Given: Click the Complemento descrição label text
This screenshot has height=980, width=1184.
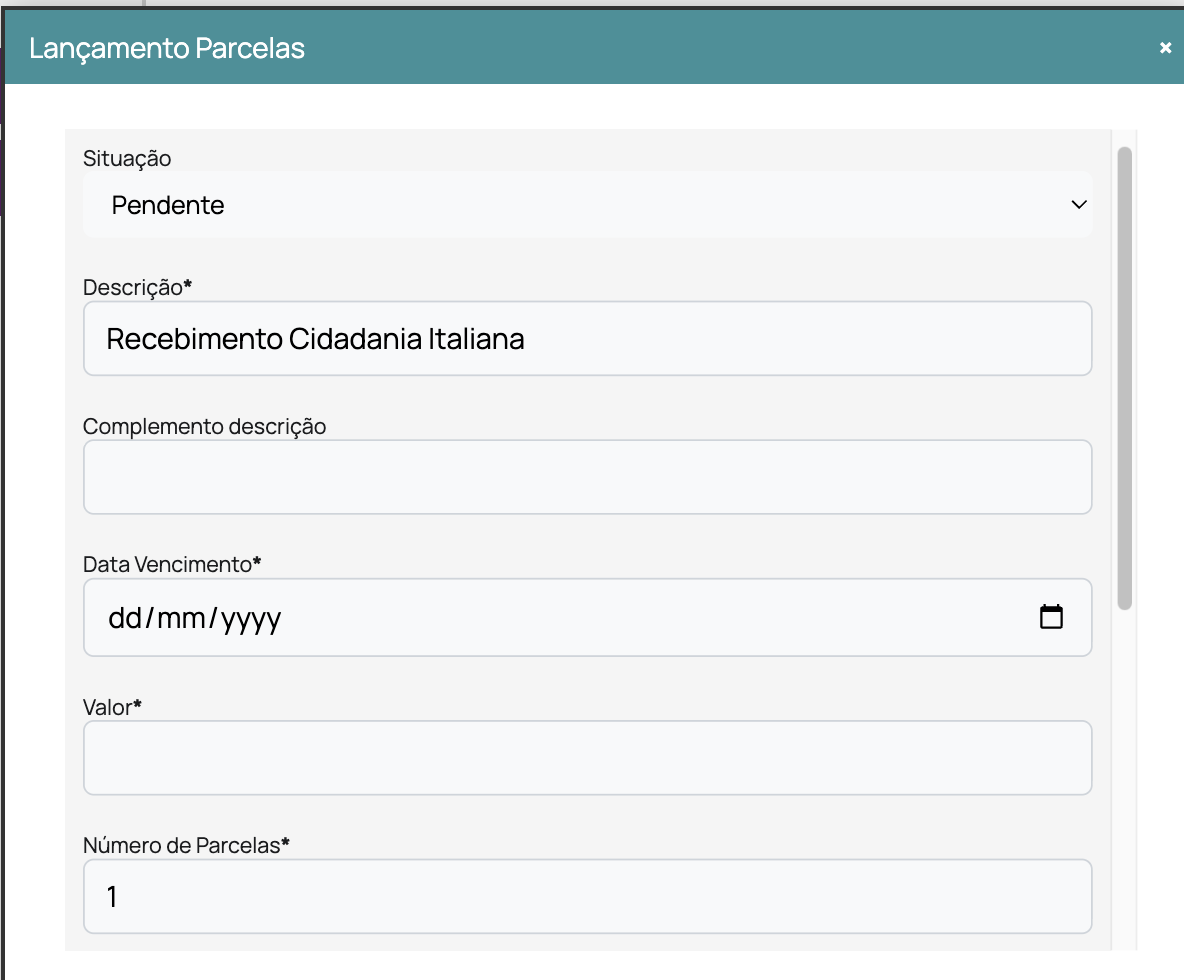Looking at the screenshot, I should pos(204,426).
